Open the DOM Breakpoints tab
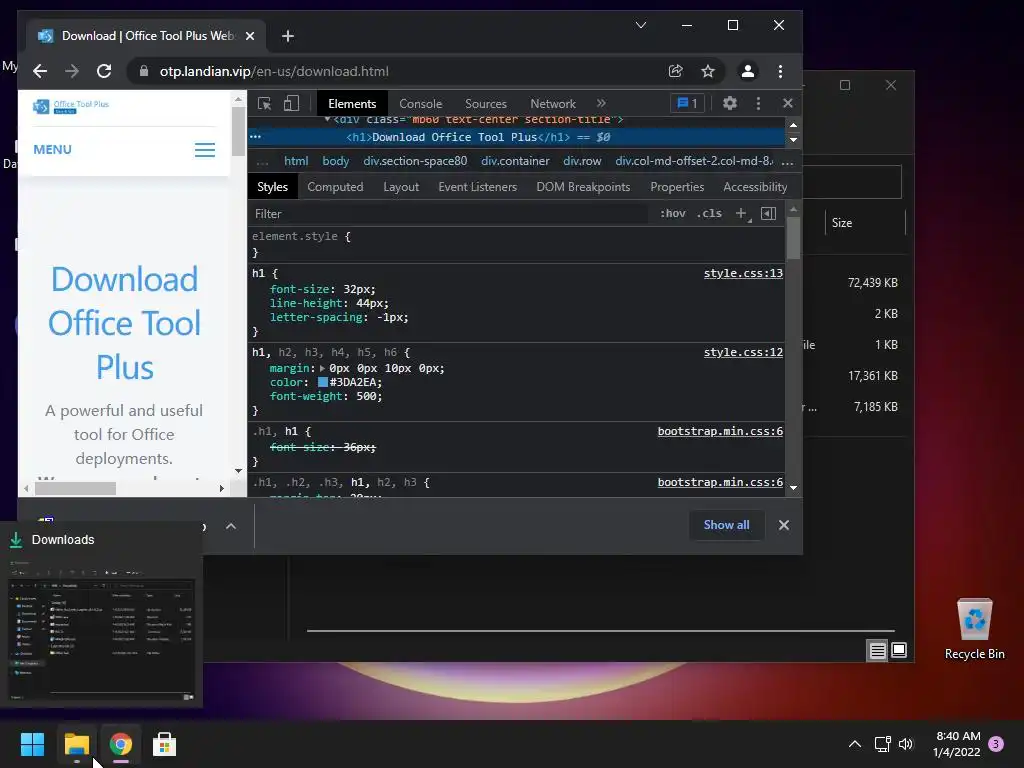This screenshot has height=768, width=1024. click(x=583, y=187)
